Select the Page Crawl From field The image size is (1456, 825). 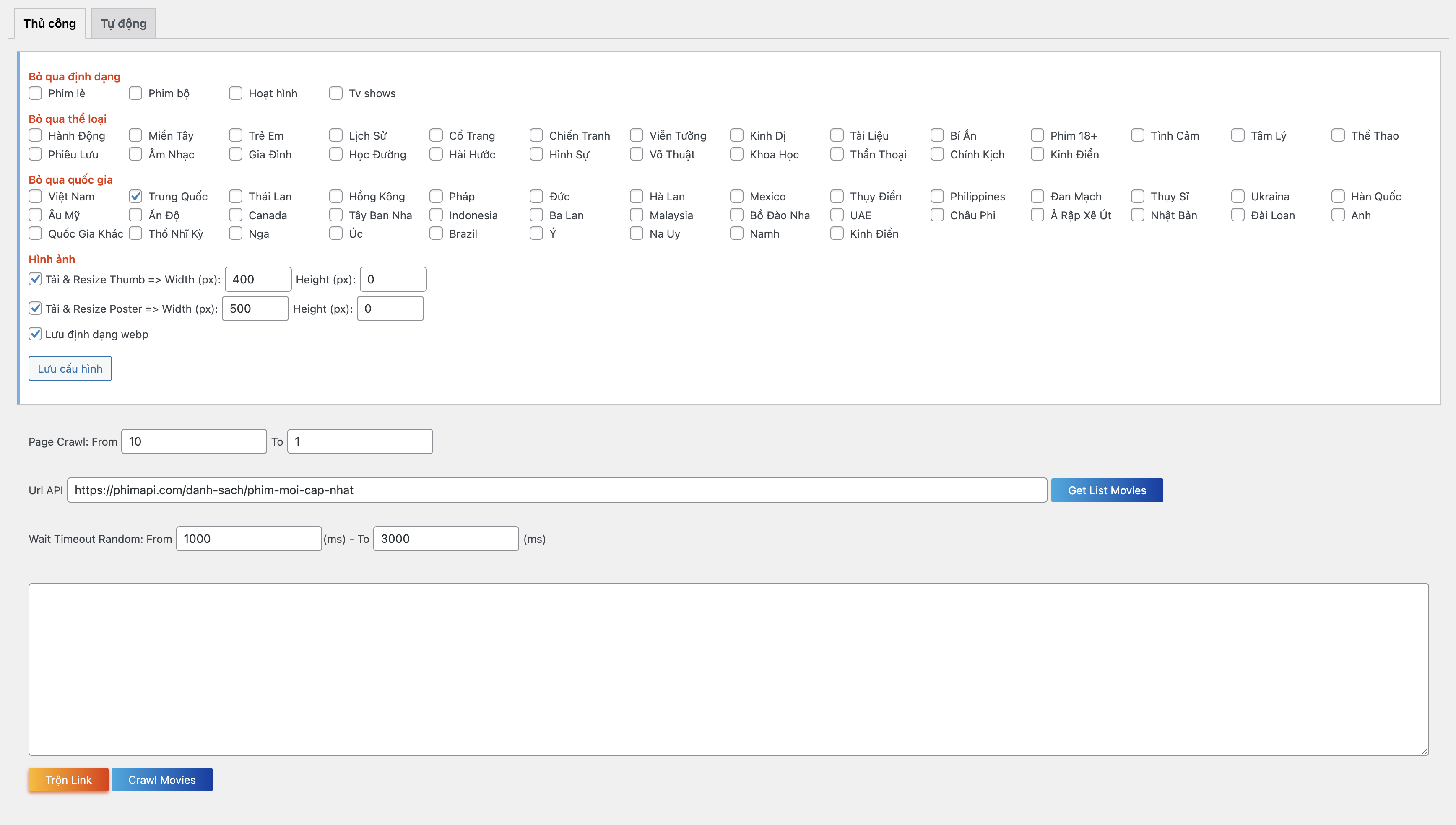[194, 441]
